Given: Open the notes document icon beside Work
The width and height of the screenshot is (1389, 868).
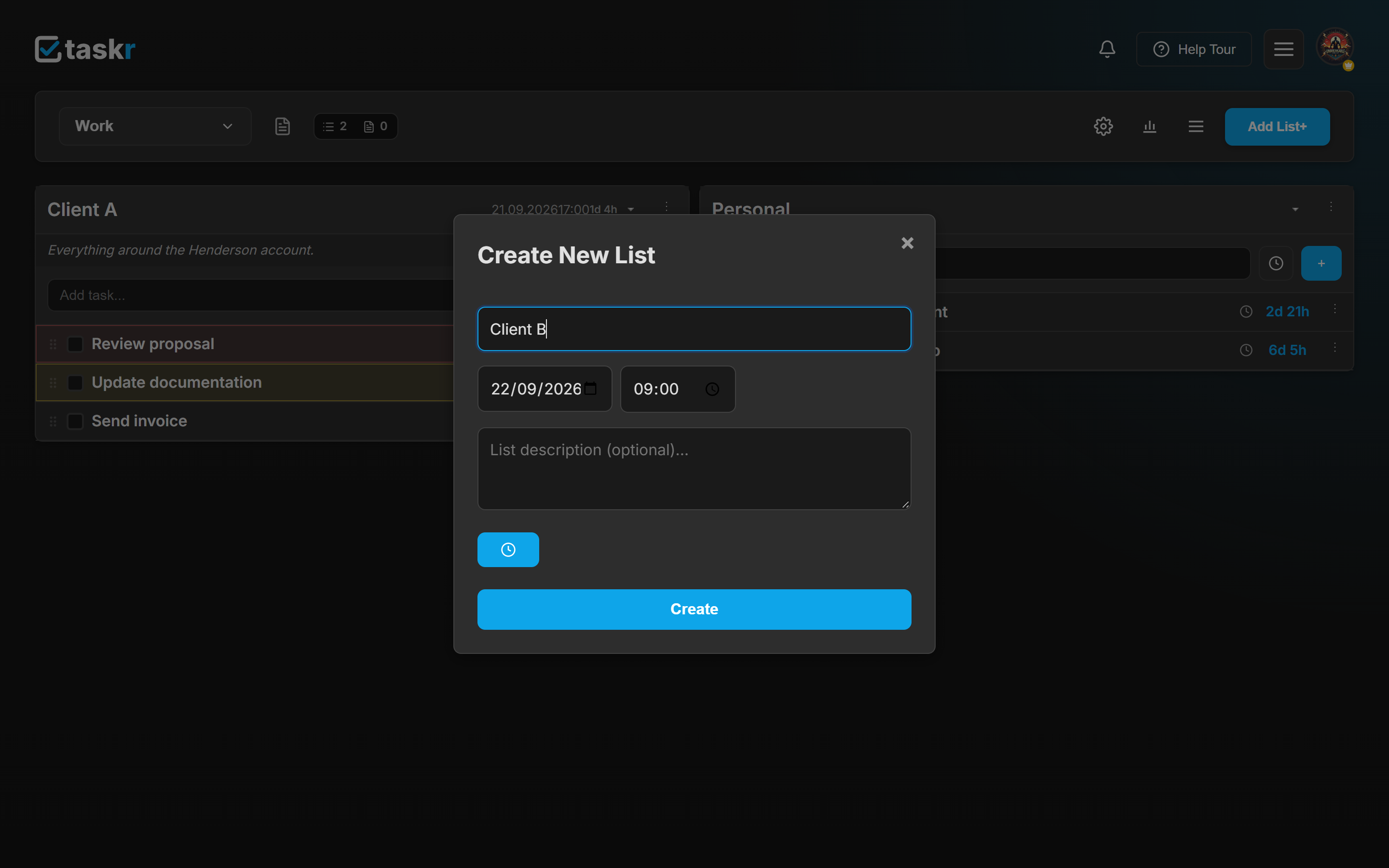Looking at the screenshot, I should point(283,126).
